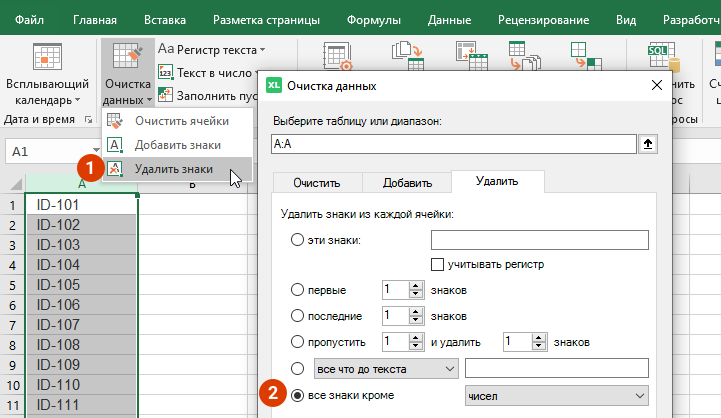Viewport: 721px width, 418px height.
Task: Click the range input field containing A:A
Action: [x=453, y=145]
